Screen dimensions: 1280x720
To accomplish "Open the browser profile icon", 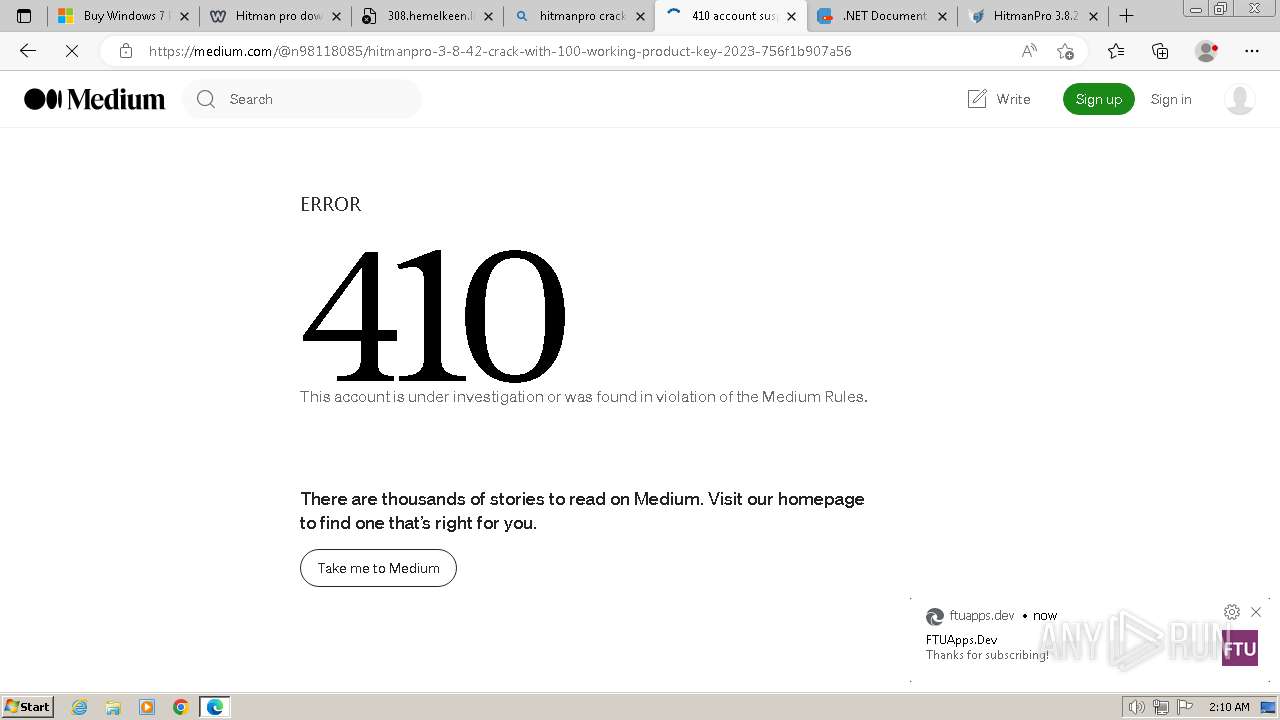I will point(1207,51).
